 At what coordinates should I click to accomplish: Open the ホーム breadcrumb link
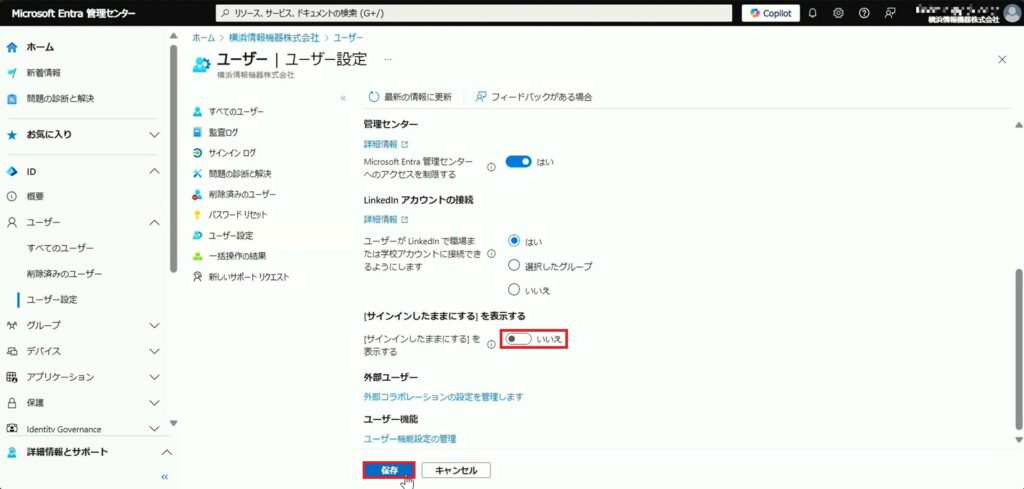pyautogui.click(x=203, y=38)
